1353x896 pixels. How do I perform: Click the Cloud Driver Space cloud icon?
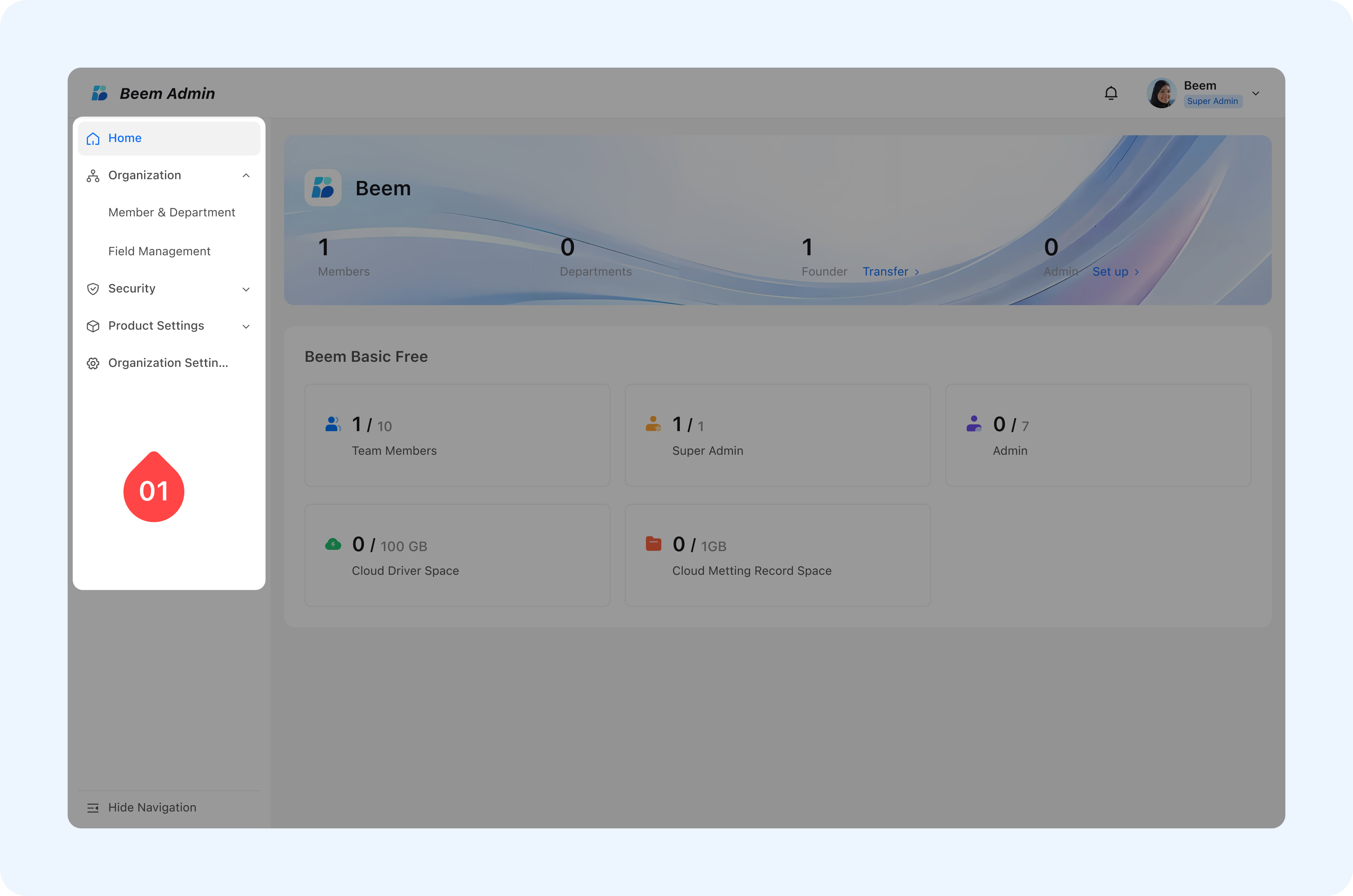(x=333, y=544)
